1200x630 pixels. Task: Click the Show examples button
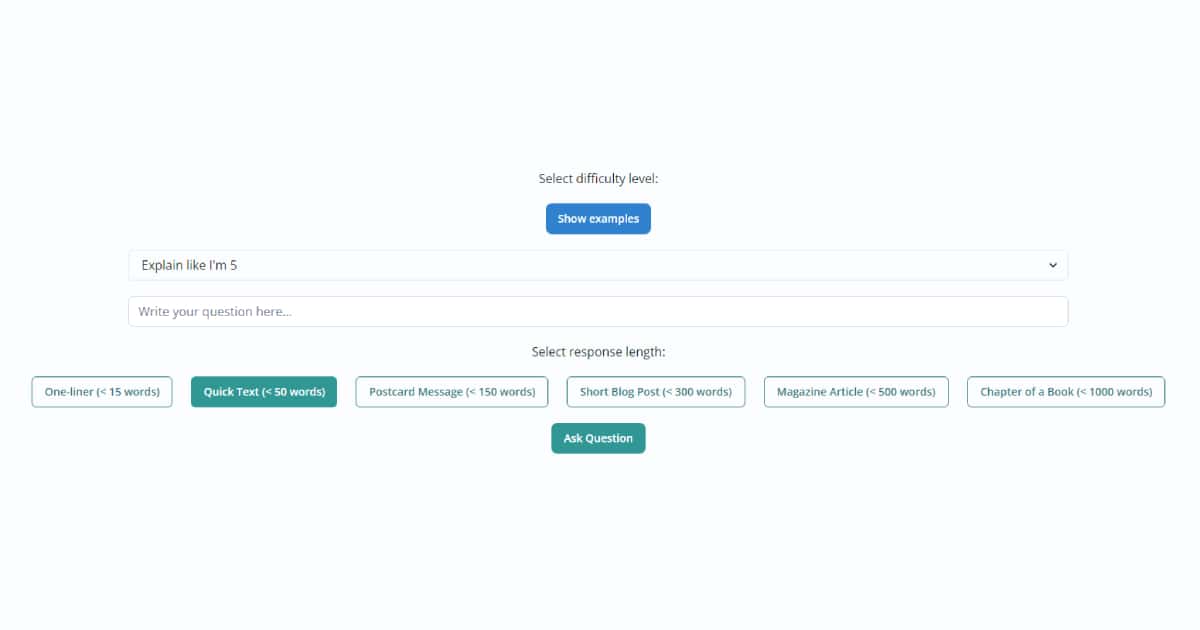598,219
